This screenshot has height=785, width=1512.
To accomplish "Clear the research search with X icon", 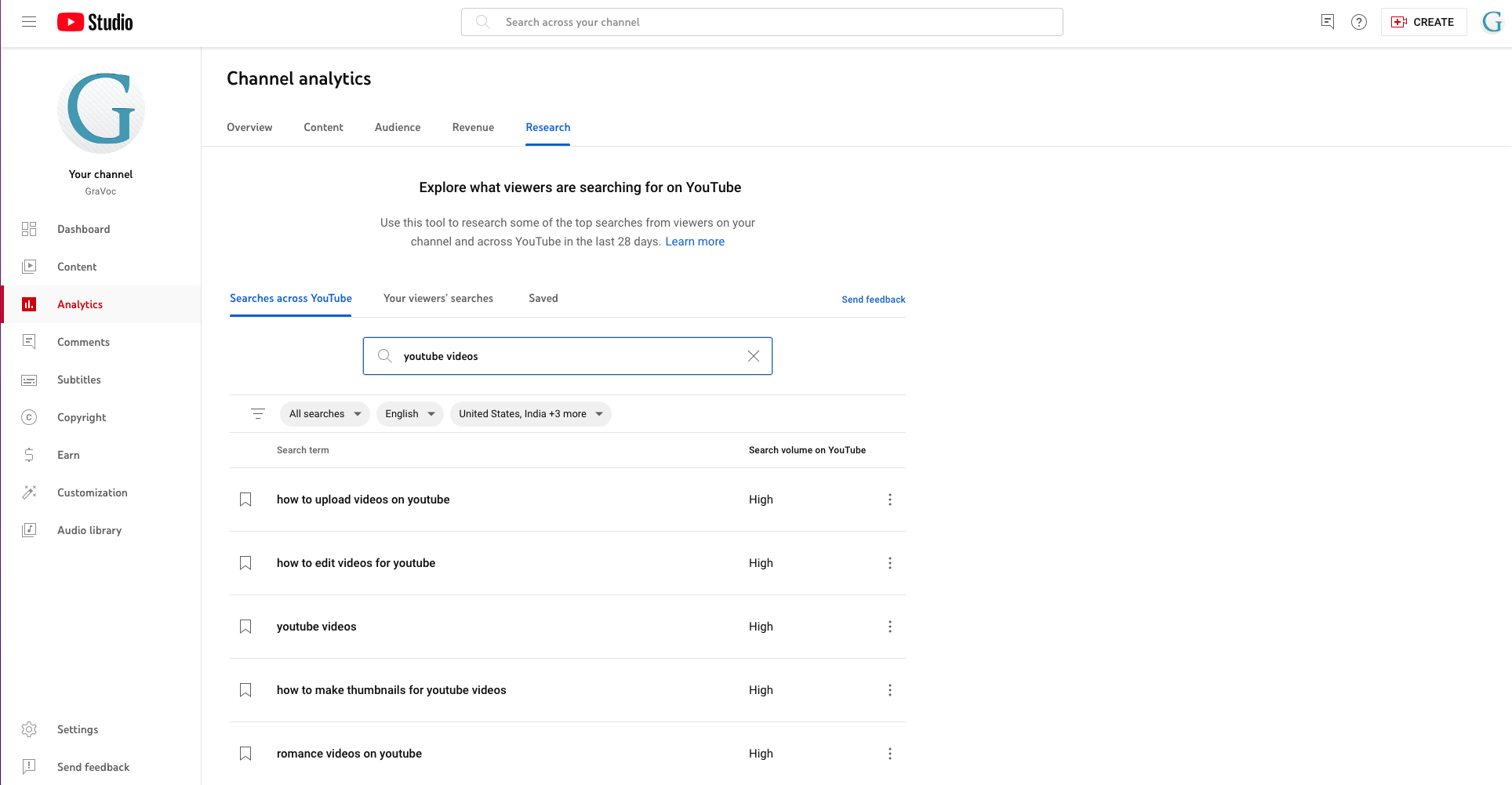I will (x=753, y=356).
